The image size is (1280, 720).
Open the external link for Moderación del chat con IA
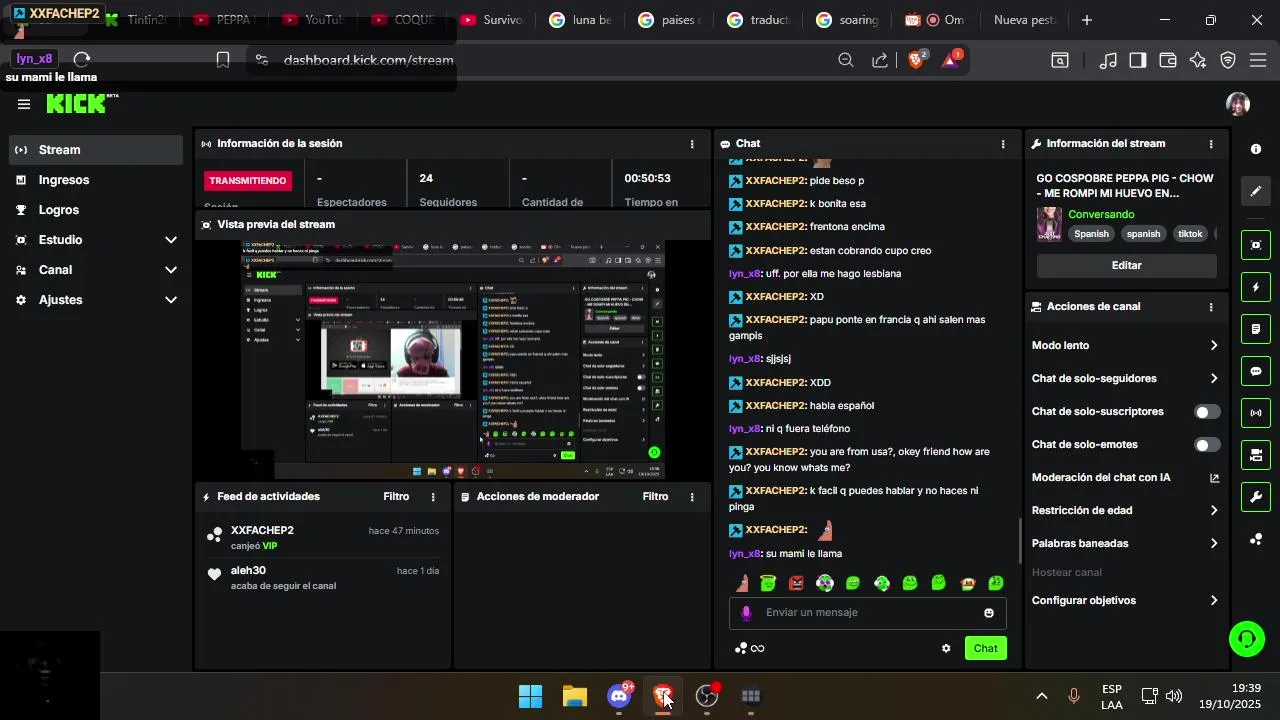[x=1214, y=478]
